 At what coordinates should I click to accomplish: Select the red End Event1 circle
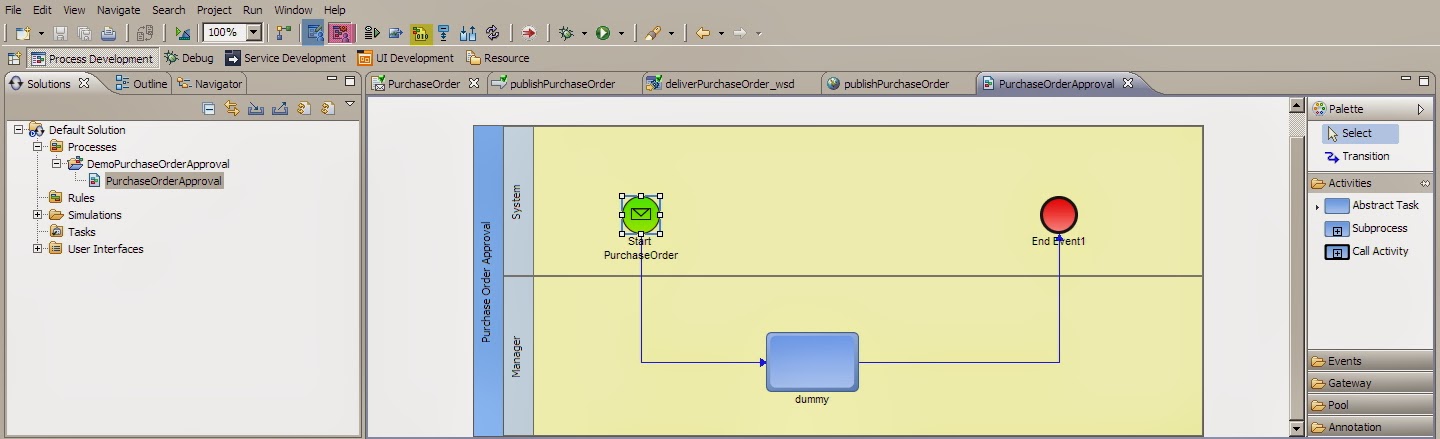pos(1058,215)
